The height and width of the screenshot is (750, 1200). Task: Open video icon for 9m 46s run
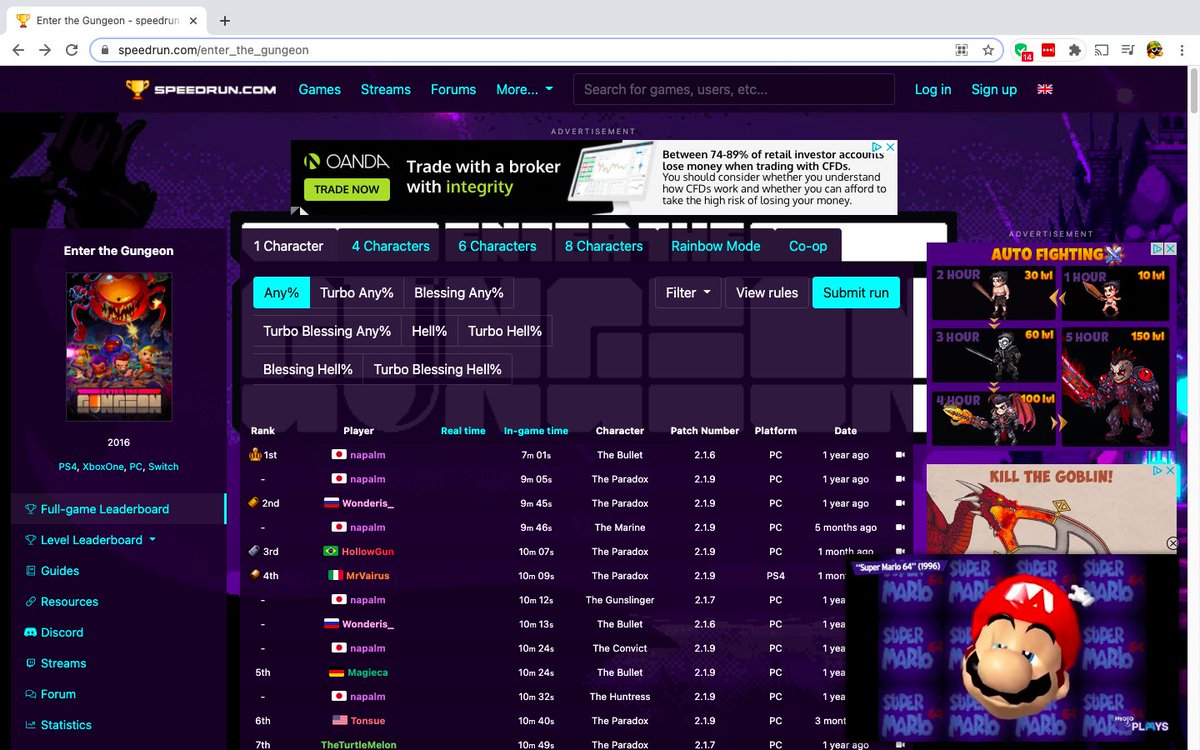(901, 527)
